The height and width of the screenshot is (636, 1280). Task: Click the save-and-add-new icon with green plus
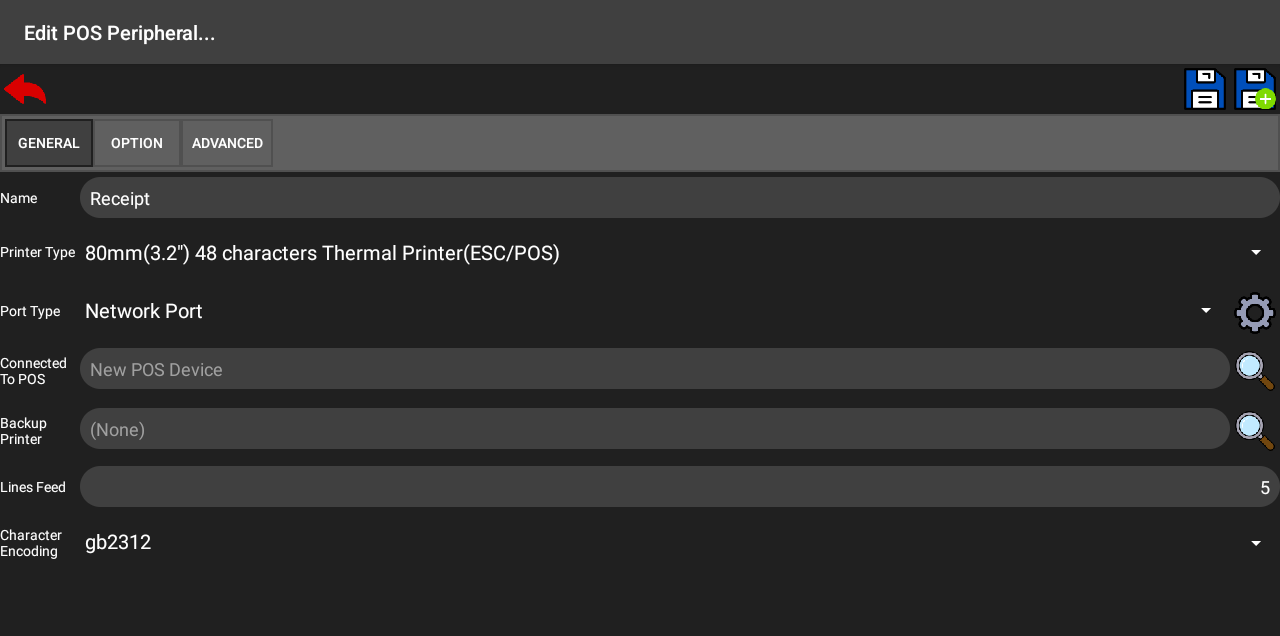tap(1254, 90)
